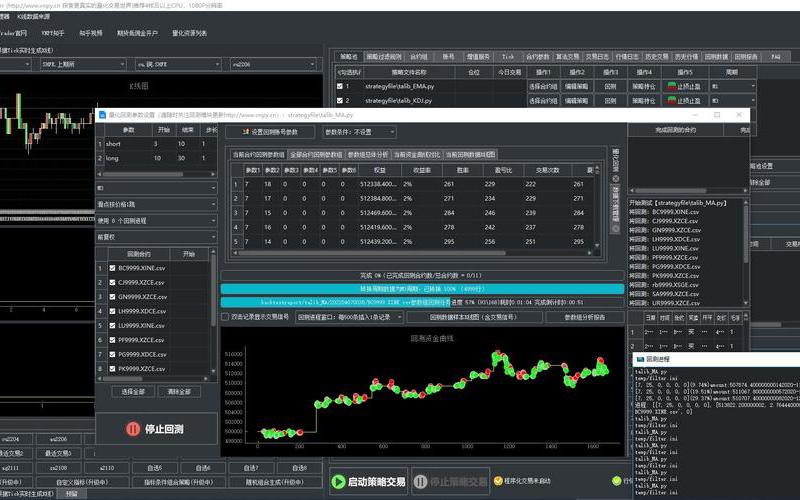Click the 回测进程 window title icon
This screenshot has width=800, height=500.
pos(640,359)
